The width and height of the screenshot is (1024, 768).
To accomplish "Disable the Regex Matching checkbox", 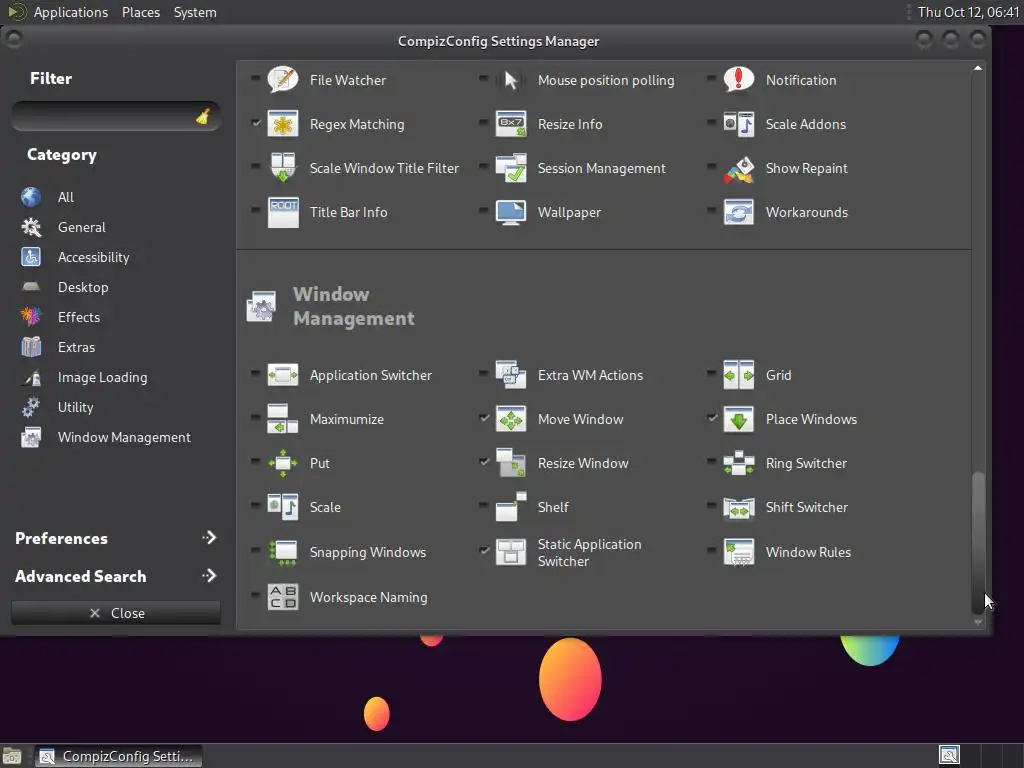I will tap(256, 123).
